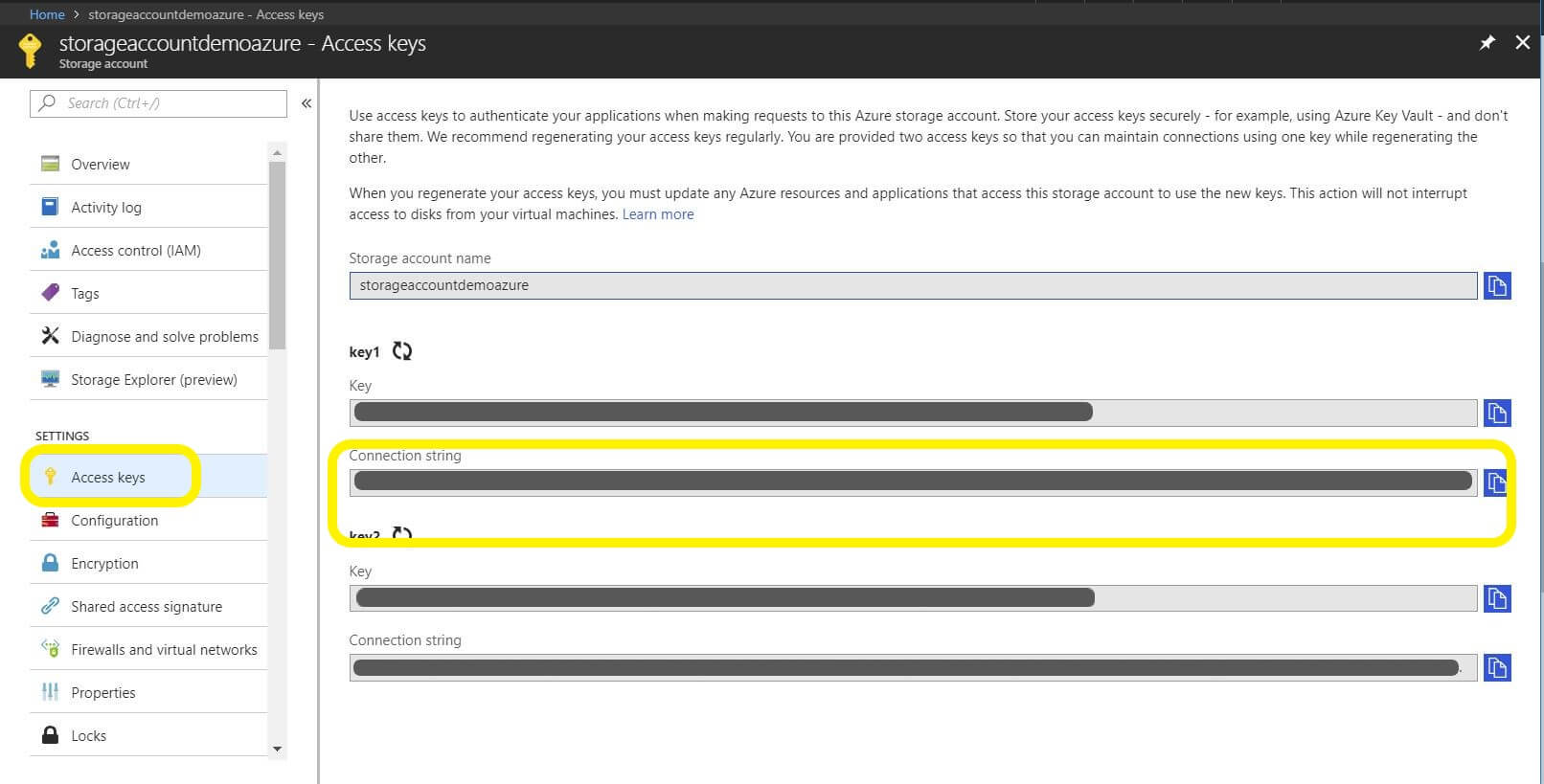Click the key1 heading text

click(364, 352)
